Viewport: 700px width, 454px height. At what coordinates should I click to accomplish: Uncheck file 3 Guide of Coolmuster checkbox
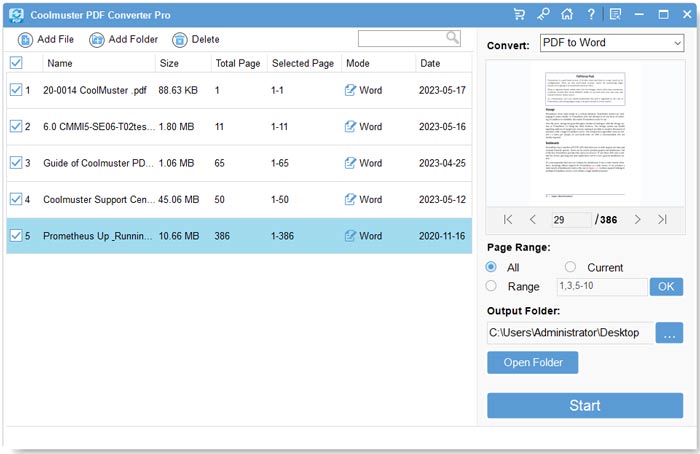16,162
